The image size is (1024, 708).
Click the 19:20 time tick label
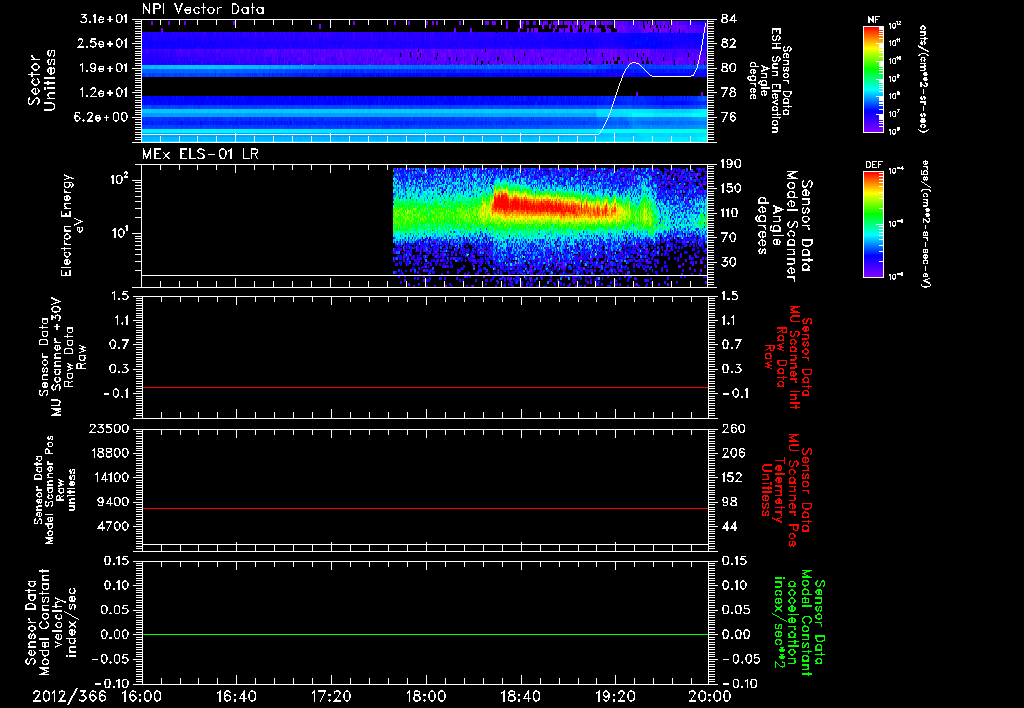[x=615, y=696]
